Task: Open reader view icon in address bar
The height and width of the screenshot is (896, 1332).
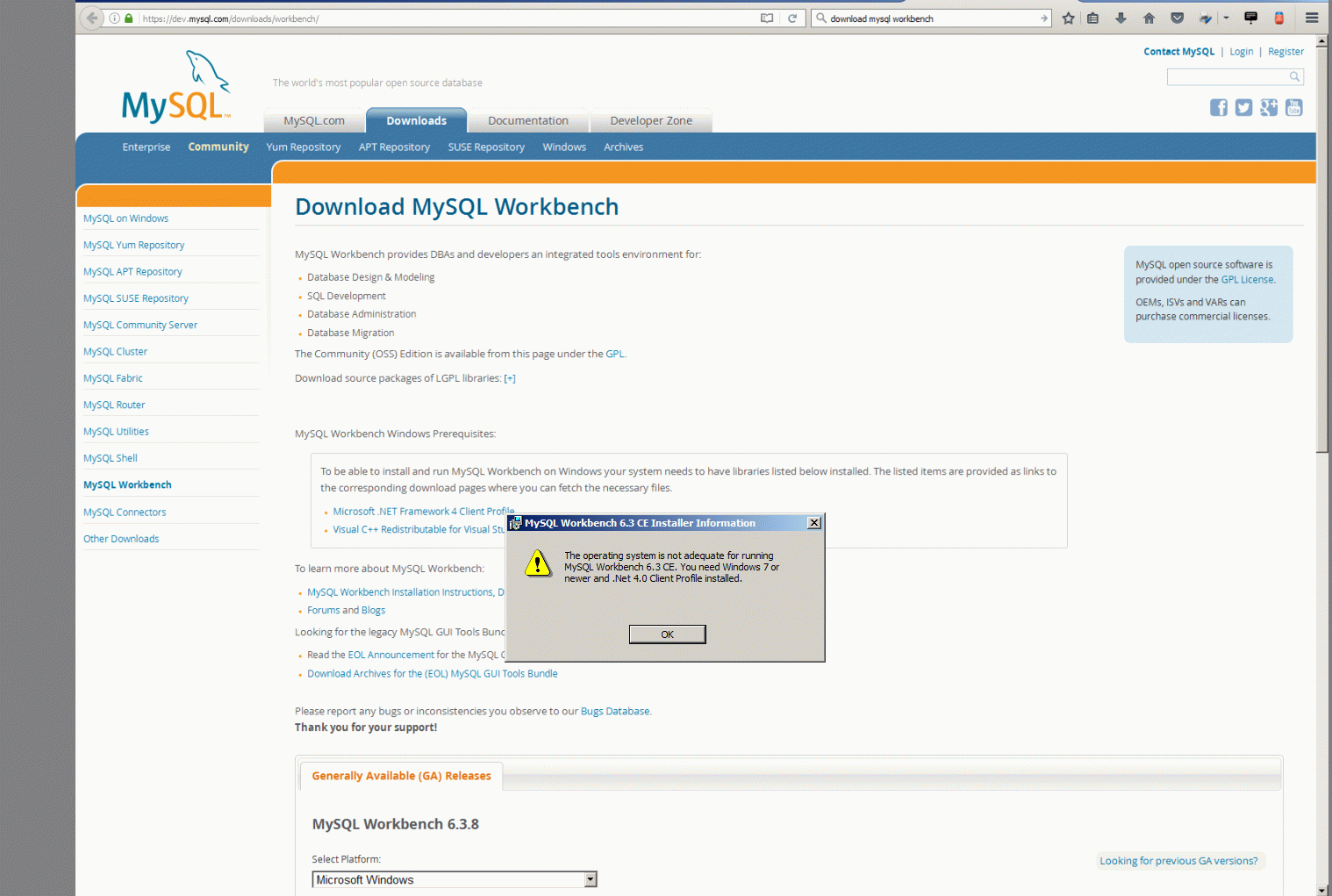Action: point(767,18)
